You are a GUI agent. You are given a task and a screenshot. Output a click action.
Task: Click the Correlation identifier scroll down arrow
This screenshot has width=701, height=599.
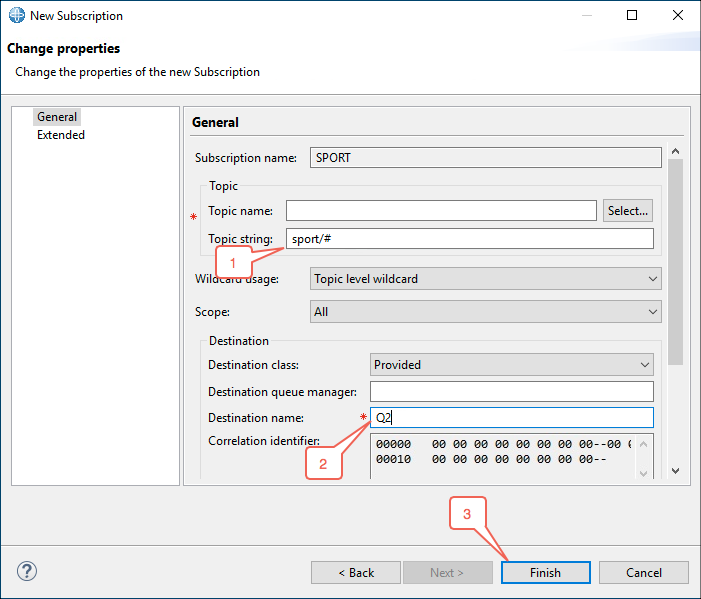[643, 473]
